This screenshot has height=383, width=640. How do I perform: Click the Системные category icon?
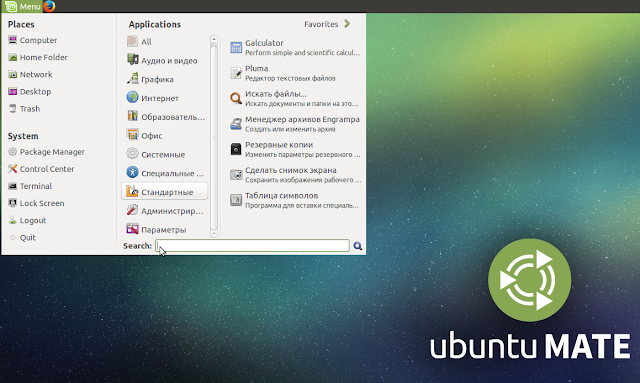click(132, 154)
